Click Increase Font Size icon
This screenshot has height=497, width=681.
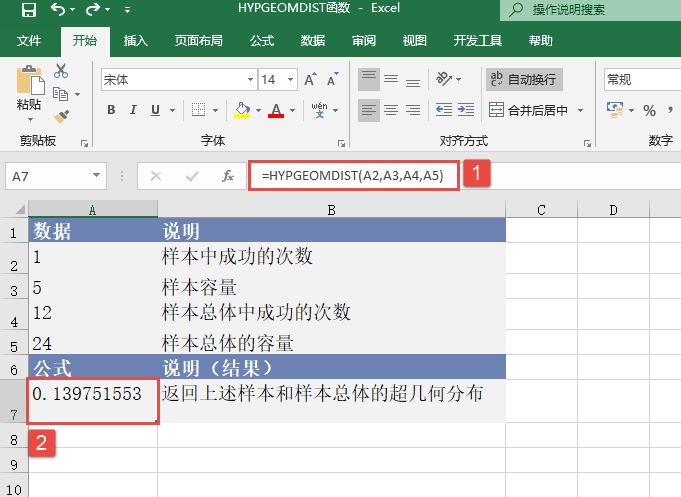[310, 80]
